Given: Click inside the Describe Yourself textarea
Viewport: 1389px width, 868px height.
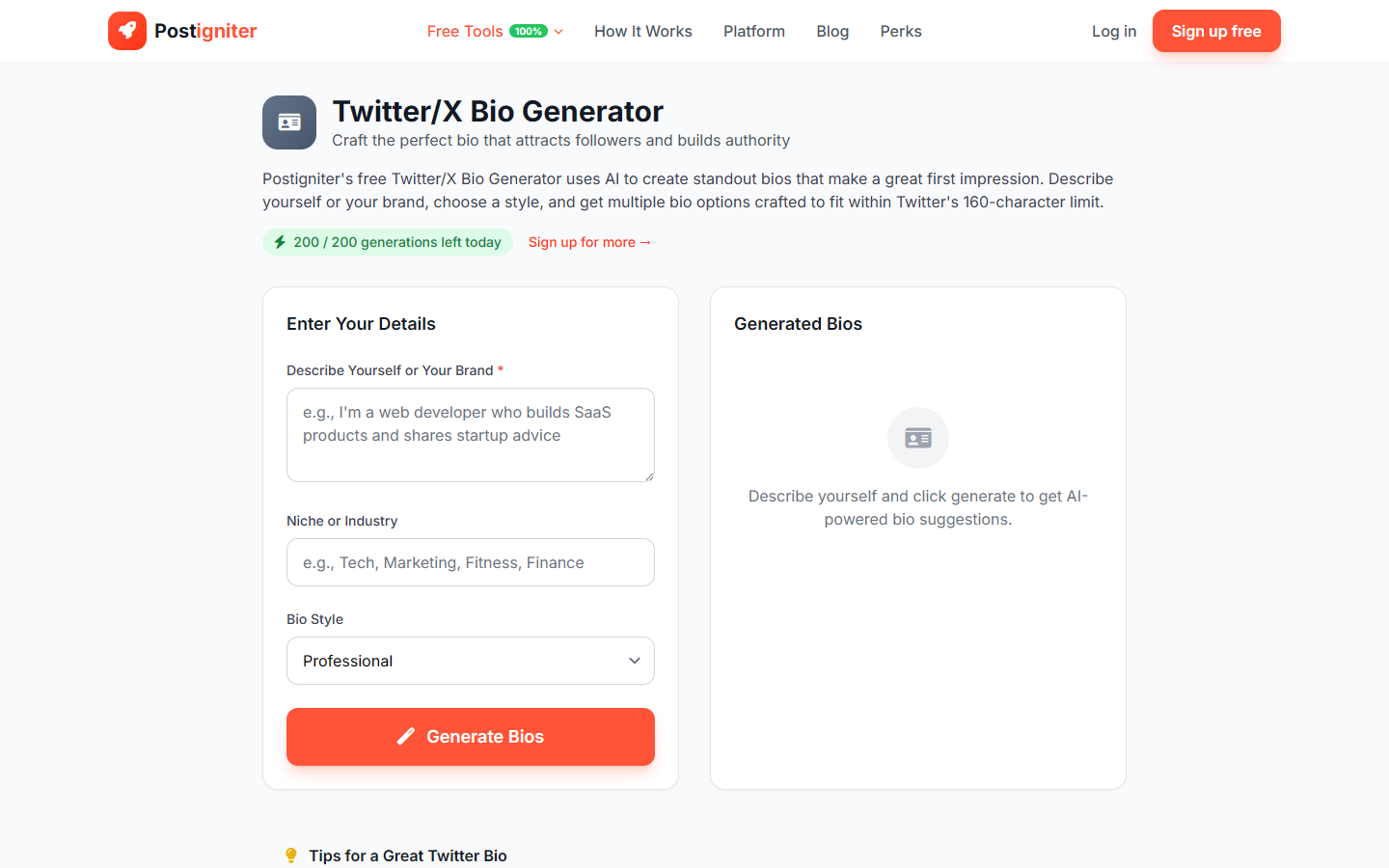Looking at the screenshot, I should (470, 434).
